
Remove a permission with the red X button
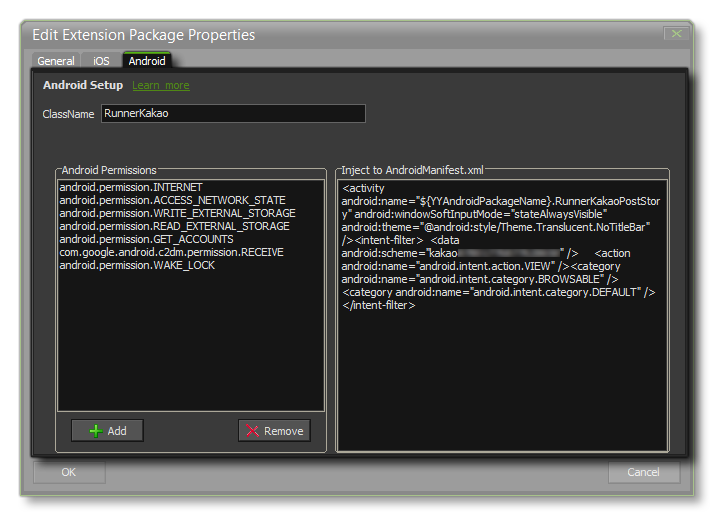point(274,431)
